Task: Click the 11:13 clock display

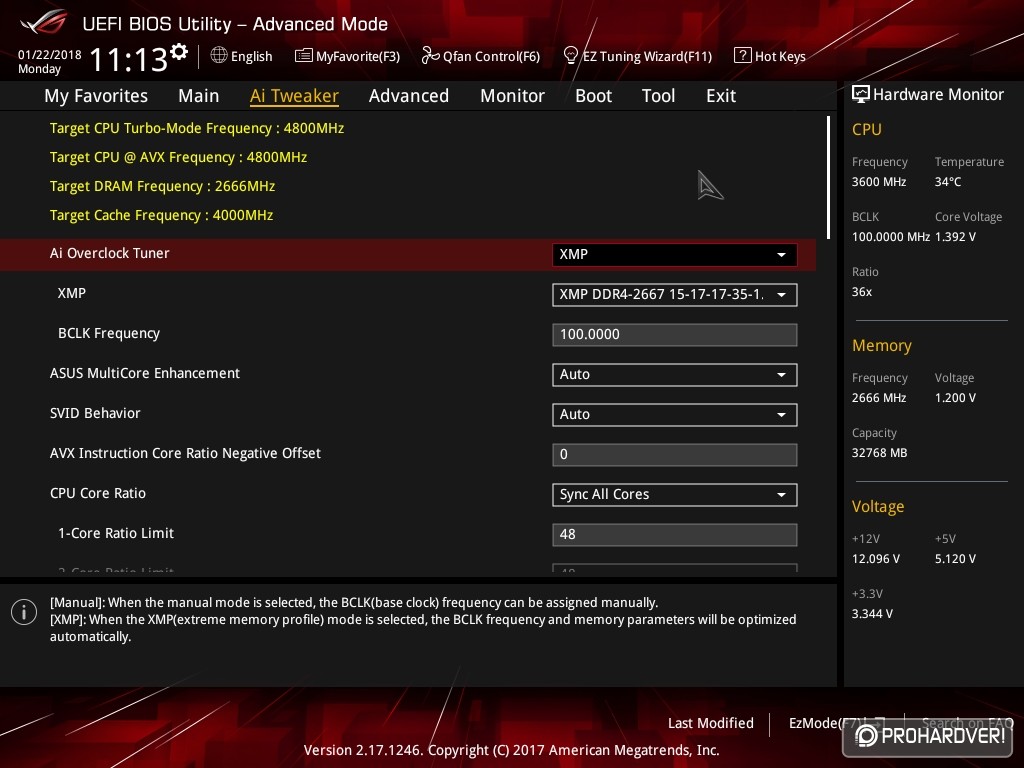Action: [129, 59]
